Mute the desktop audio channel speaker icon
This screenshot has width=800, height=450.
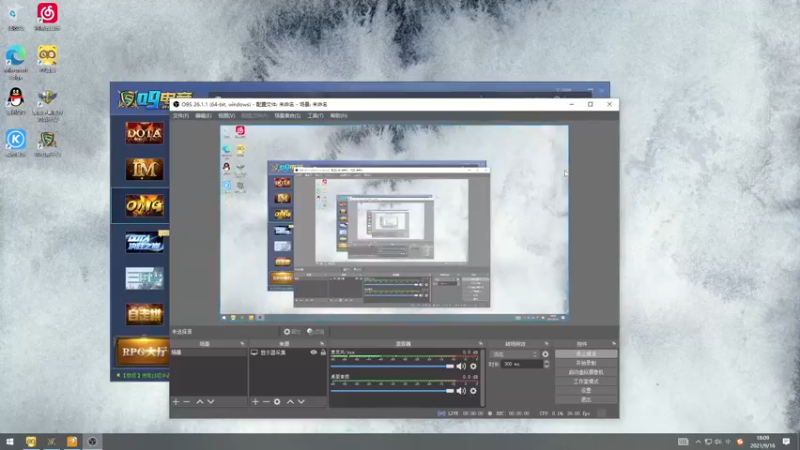(461, 391)
